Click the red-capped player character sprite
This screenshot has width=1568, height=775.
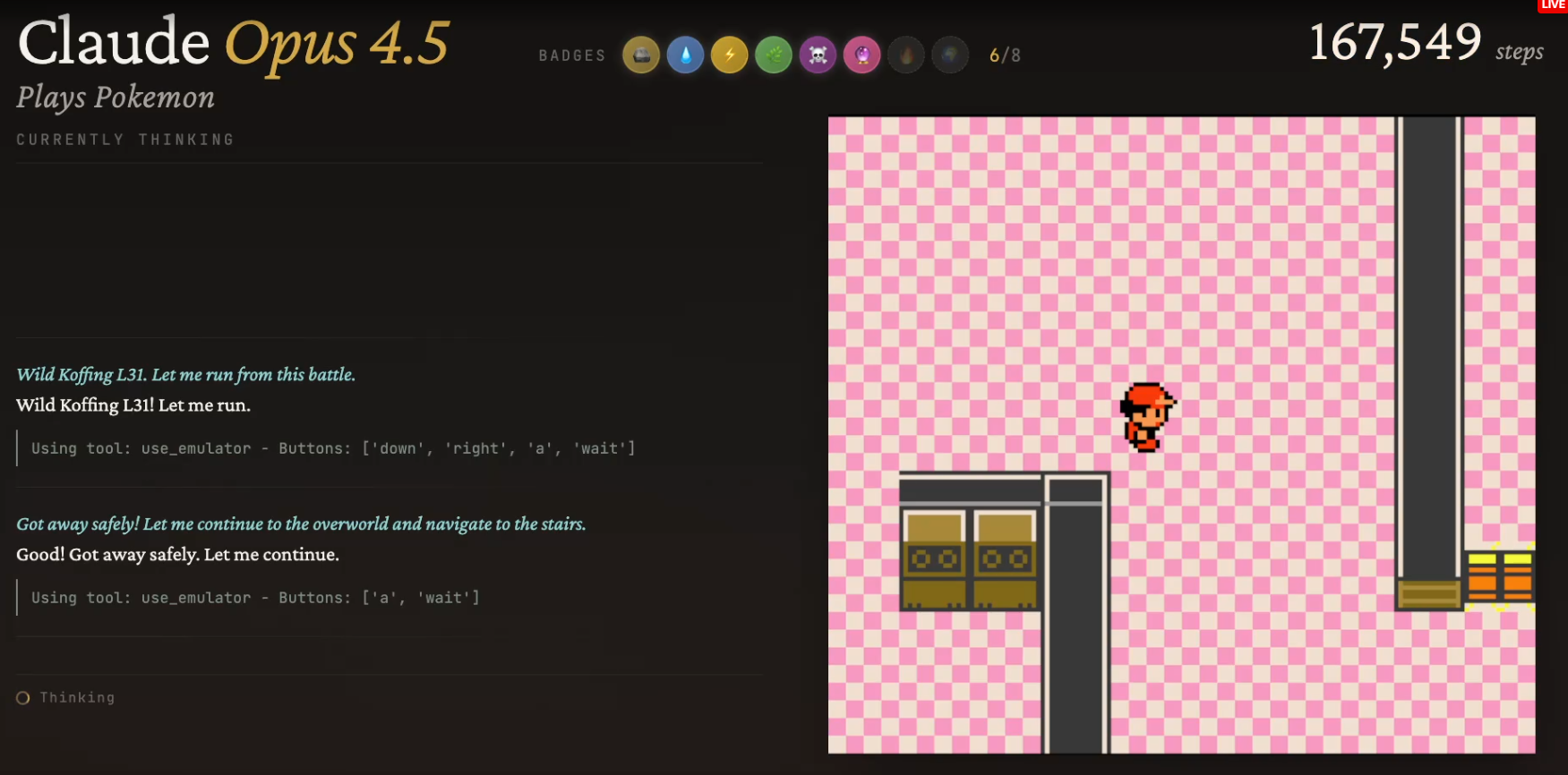pyautogui.click(x=1147, y=417)
